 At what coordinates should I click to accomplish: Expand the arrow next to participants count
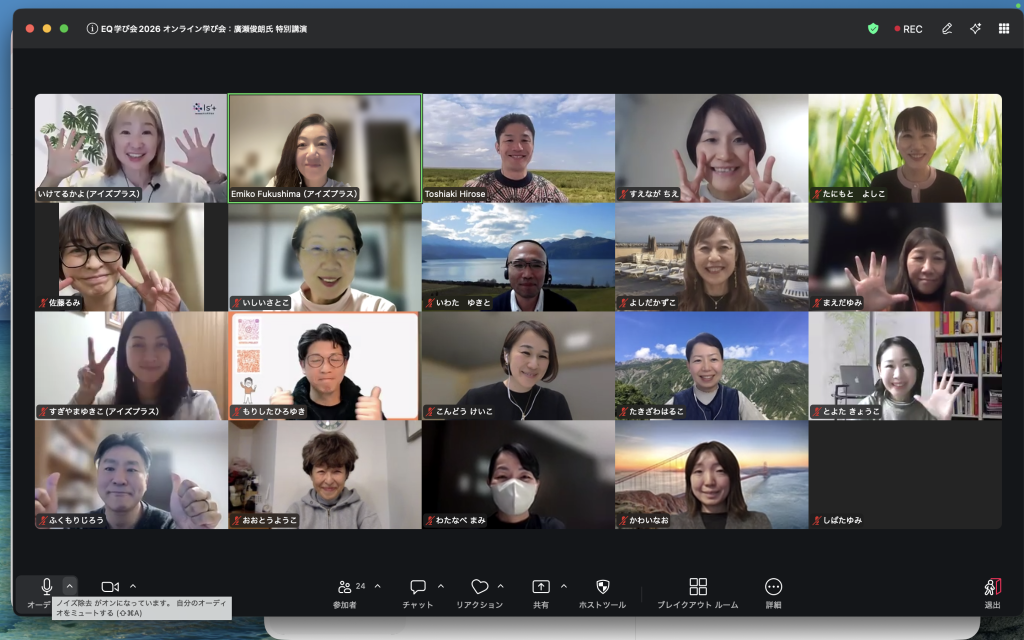pyautogui.click(x=377, y=586)
